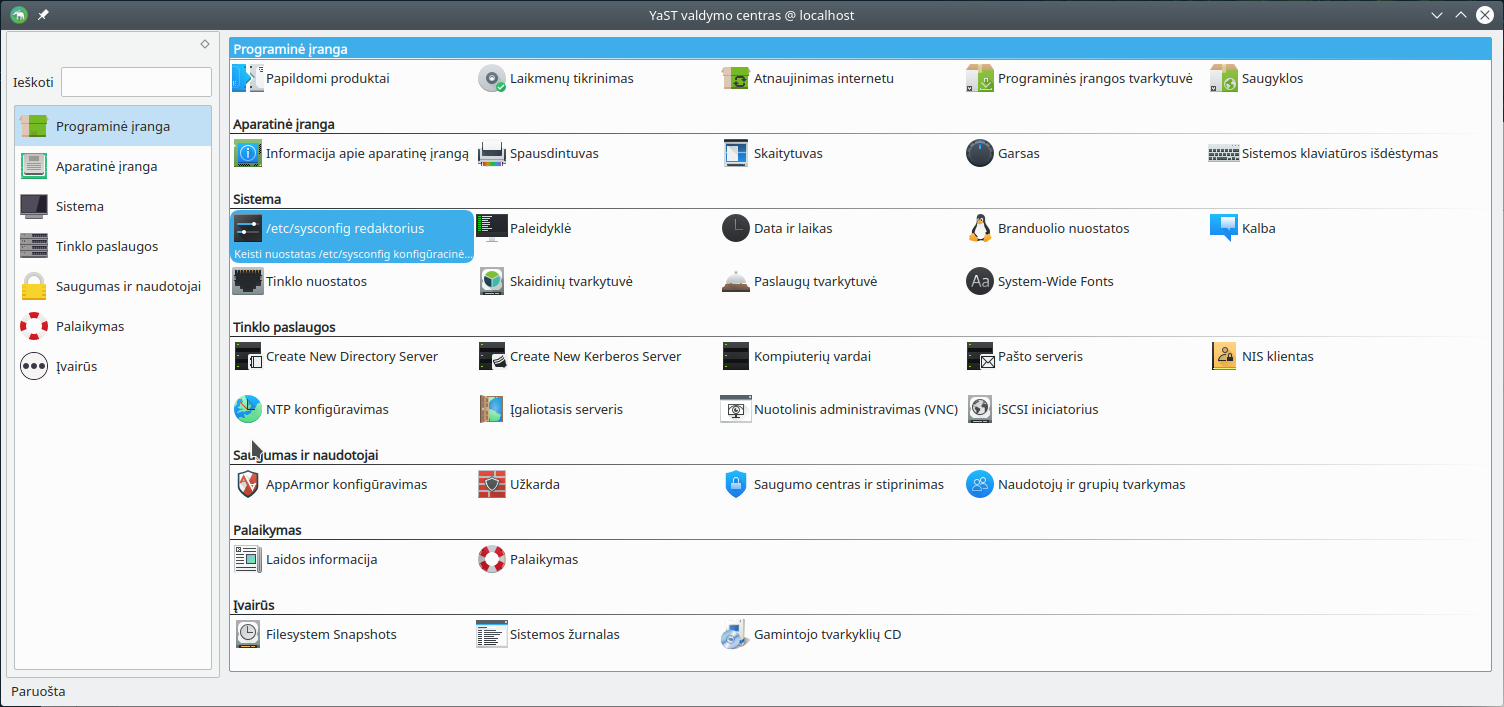Select Aparatinė įranga in the sidebar
Viewport: 1504px width, 707px height.
pyautogui.click(x=106, y=167)
